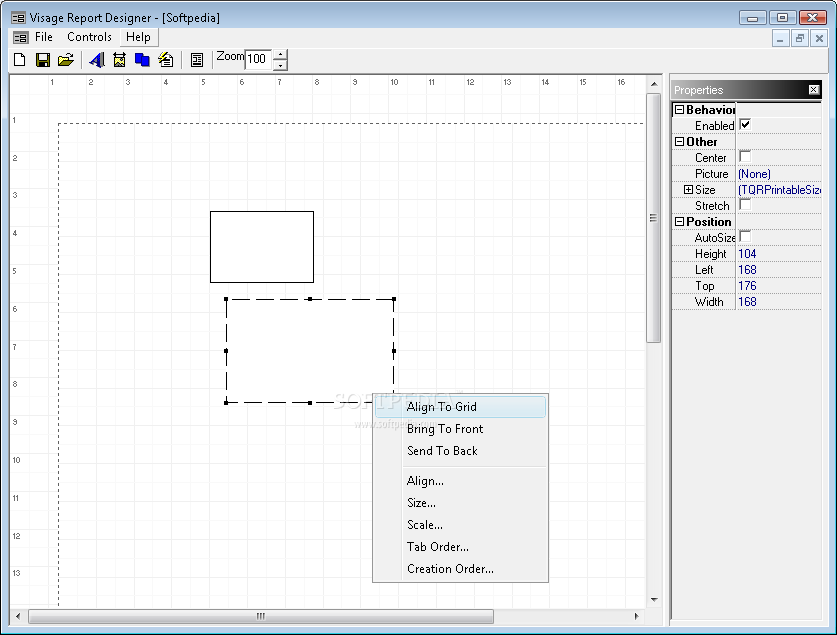Click the top-middle resize handle of selection
Image resolution: width=837 pixels, height=635 pixels.
click(310, 299)
